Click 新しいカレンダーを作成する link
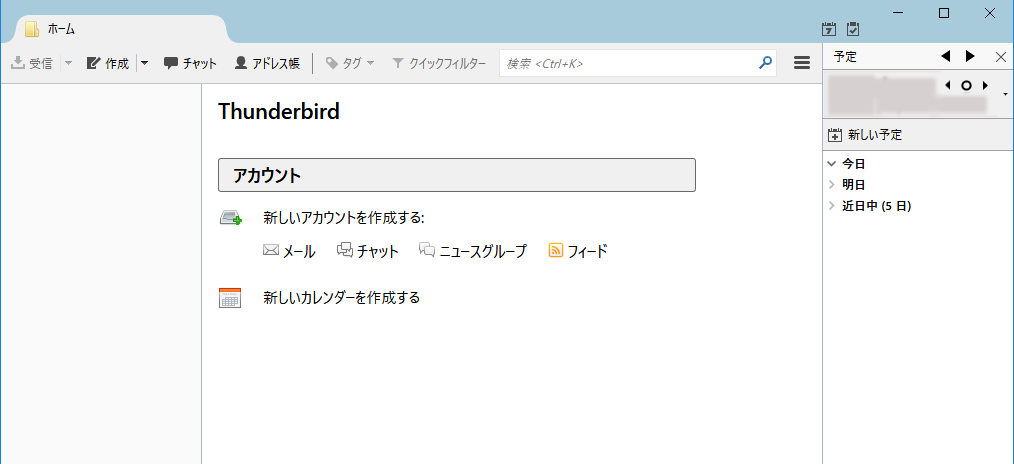 point(341,298)
